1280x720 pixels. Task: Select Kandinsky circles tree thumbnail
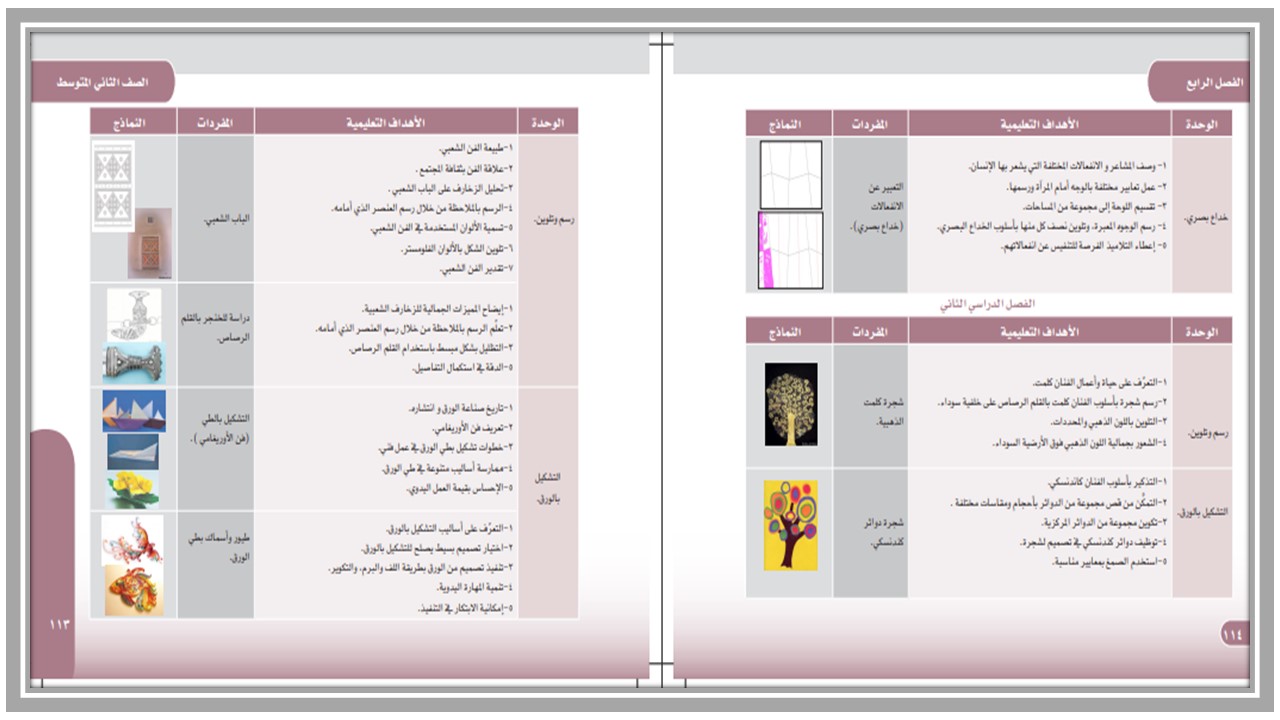click(x=790, y=525)
